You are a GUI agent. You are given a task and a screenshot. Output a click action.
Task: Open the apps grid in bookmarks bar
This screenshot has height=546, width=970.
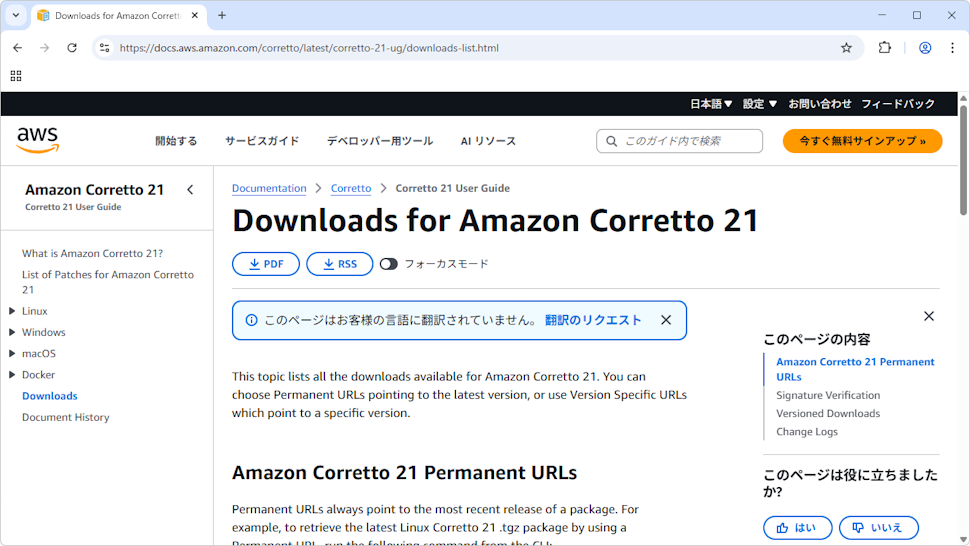click(x=16, y=75)
